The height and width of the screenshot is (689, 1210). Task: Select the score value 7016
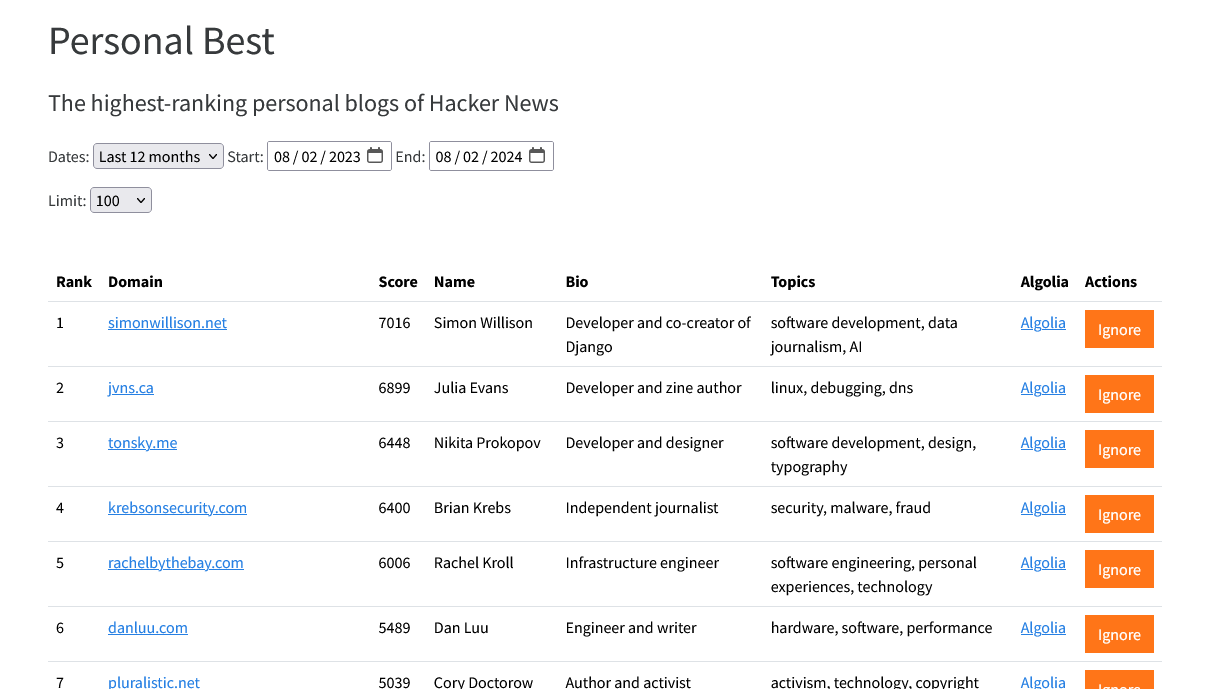394,323
